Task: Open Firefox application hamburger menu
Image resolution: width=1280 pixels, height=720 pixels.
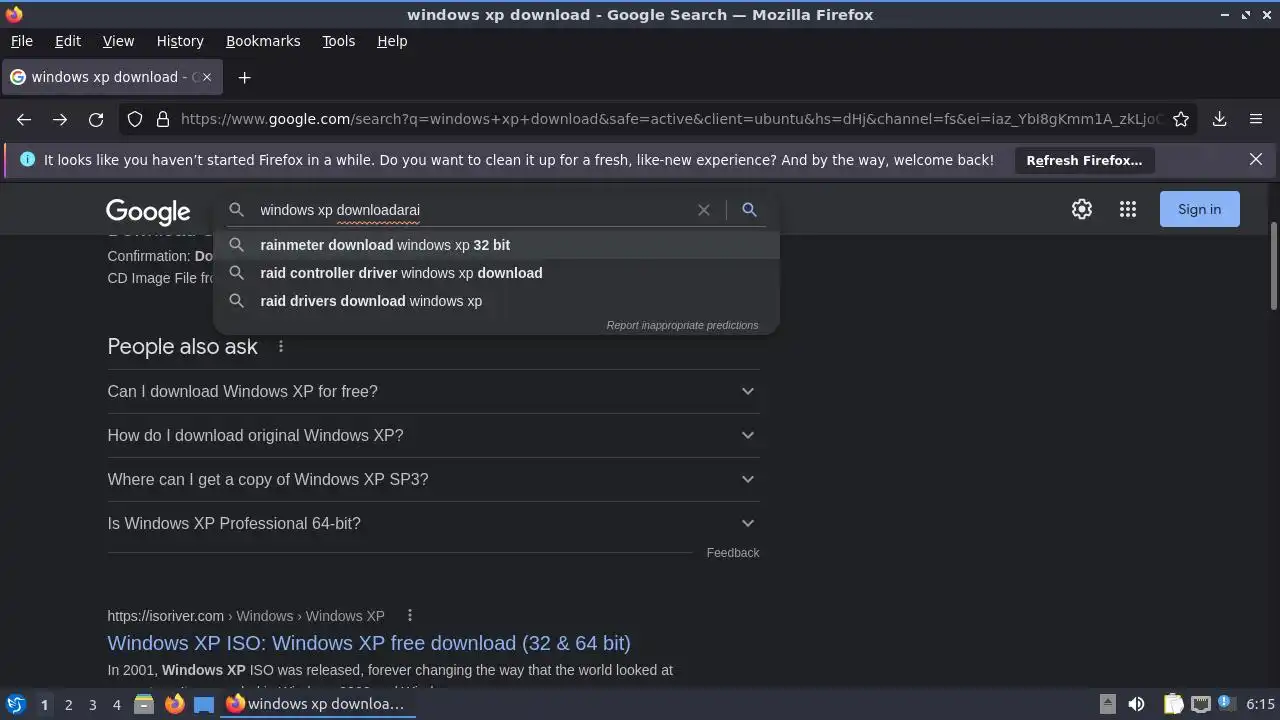Action: [x=1256, y=119]
